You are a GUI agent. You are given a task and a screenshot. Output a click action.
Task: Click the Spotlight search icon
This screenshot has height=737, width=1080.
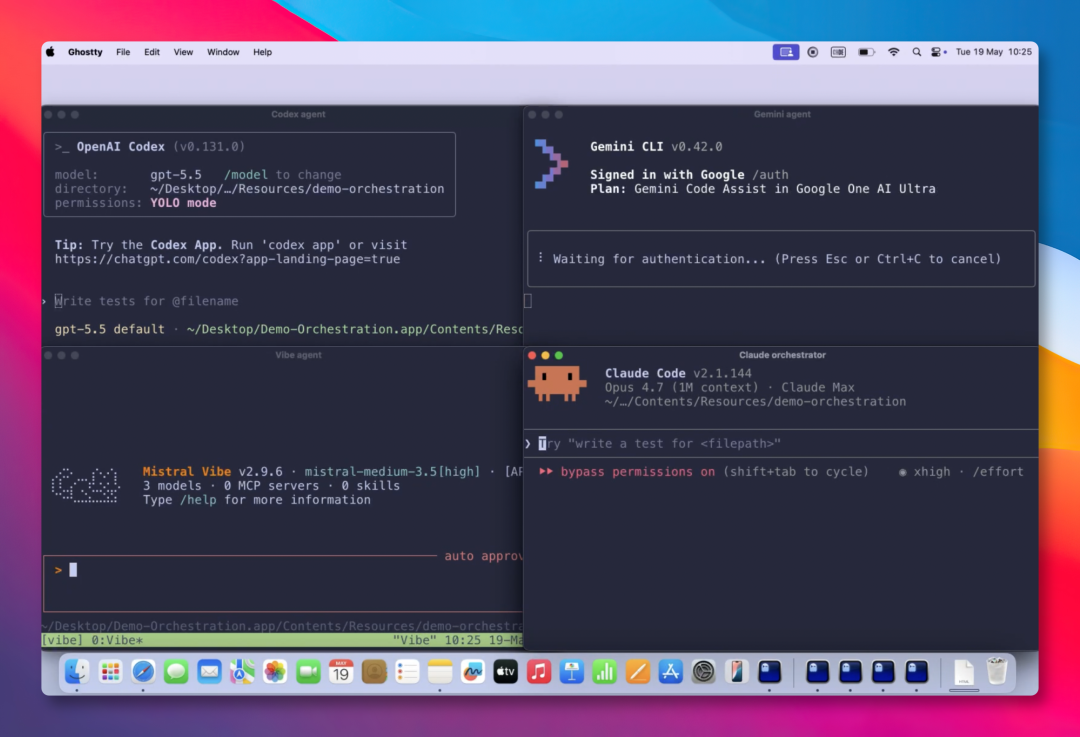click(916, 52)
